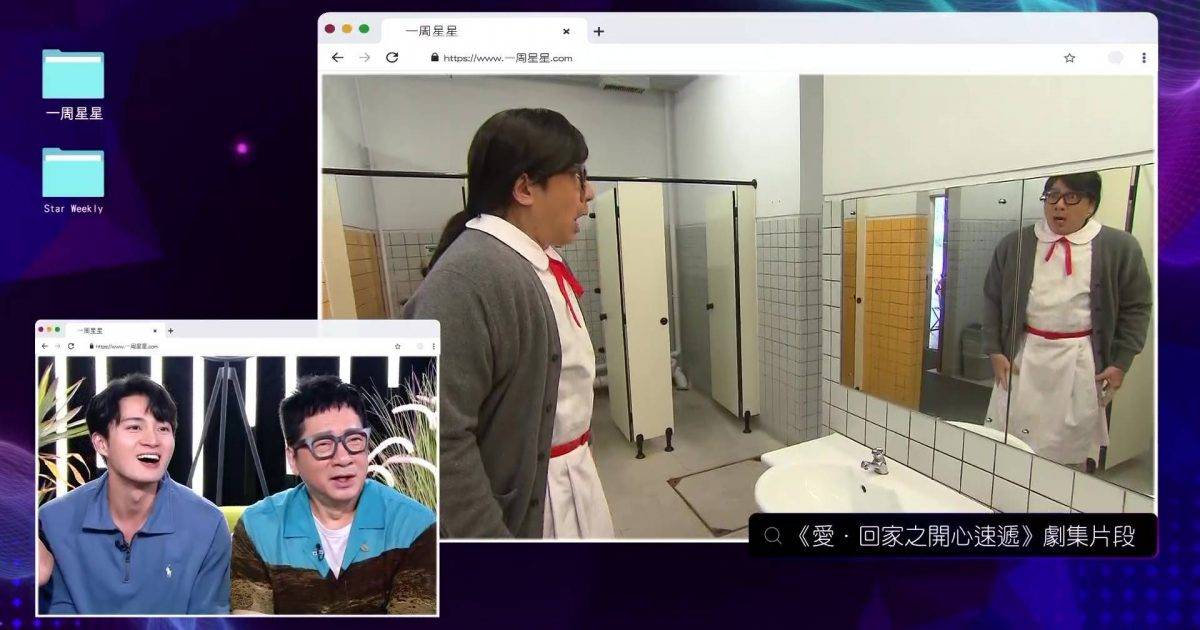This screenshot has width=1200, height=630.
Task: Close the 一周星星 tab in large browser
Action: [x=566, y=31]
